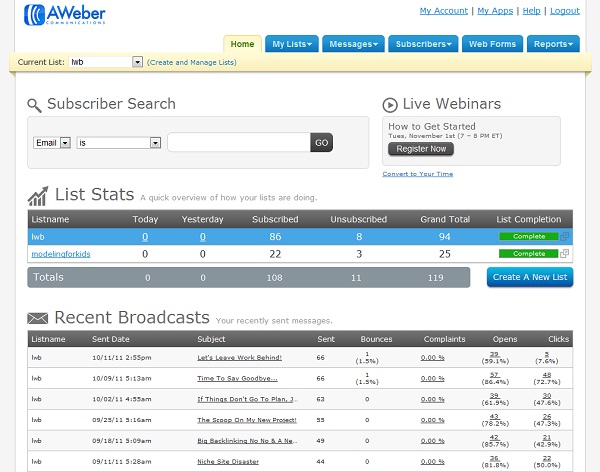
Task: Open 'The Scoop On My New Project!' broadcast
Action: click(x=247, y=420)
